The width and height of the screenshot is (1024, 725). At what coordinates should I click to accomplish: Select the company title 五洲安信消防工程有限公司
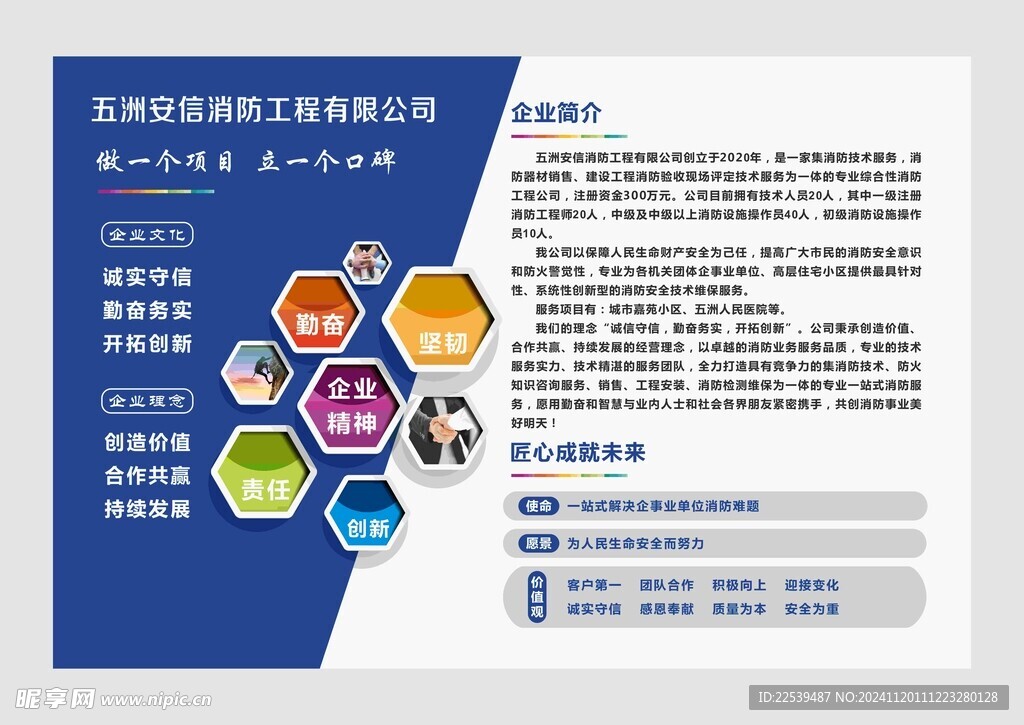click(x=262, y=111)
